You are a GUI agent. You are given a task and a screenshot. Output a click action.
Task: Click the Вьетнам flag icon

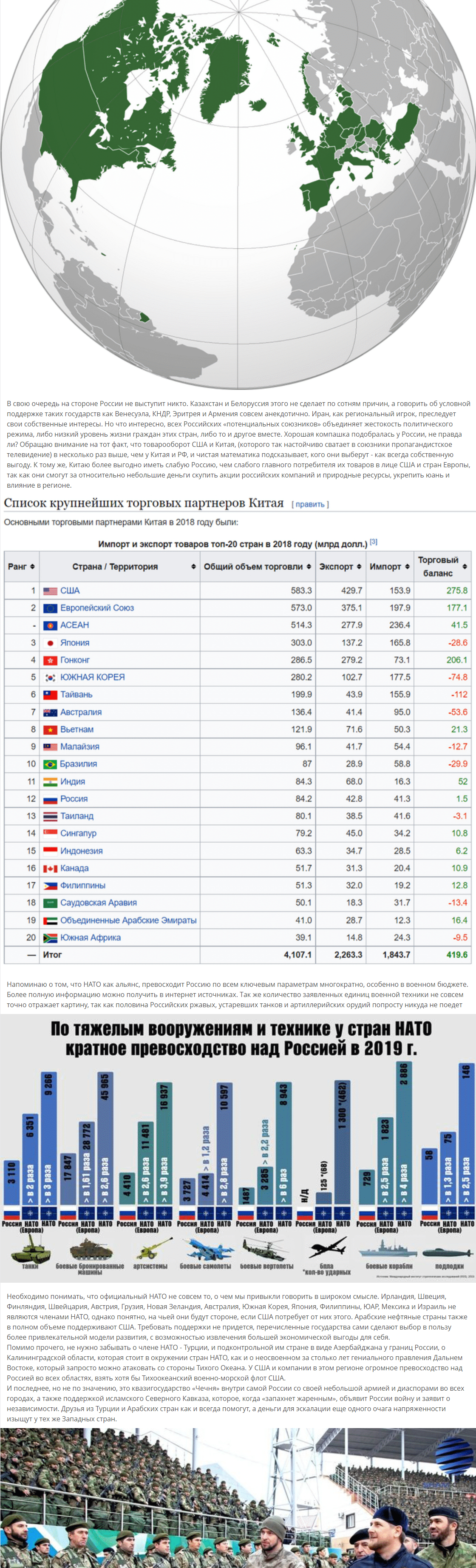50,729
